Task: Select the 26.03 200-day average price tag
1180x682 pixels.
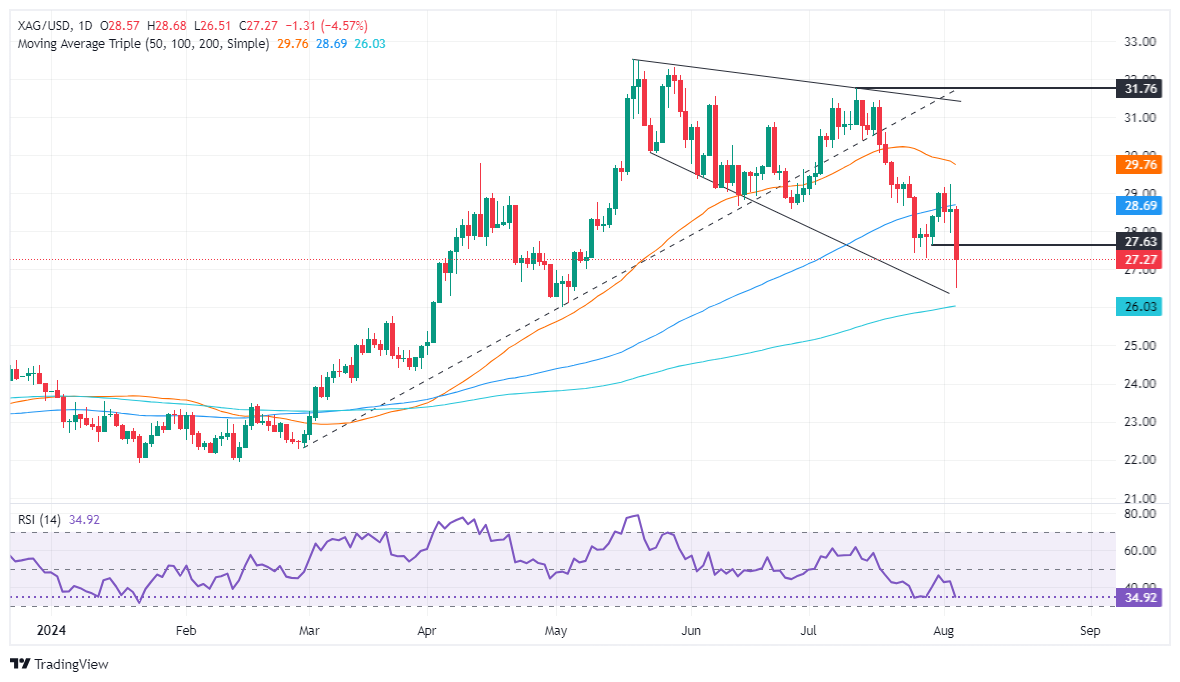Action: (1138, 306)
